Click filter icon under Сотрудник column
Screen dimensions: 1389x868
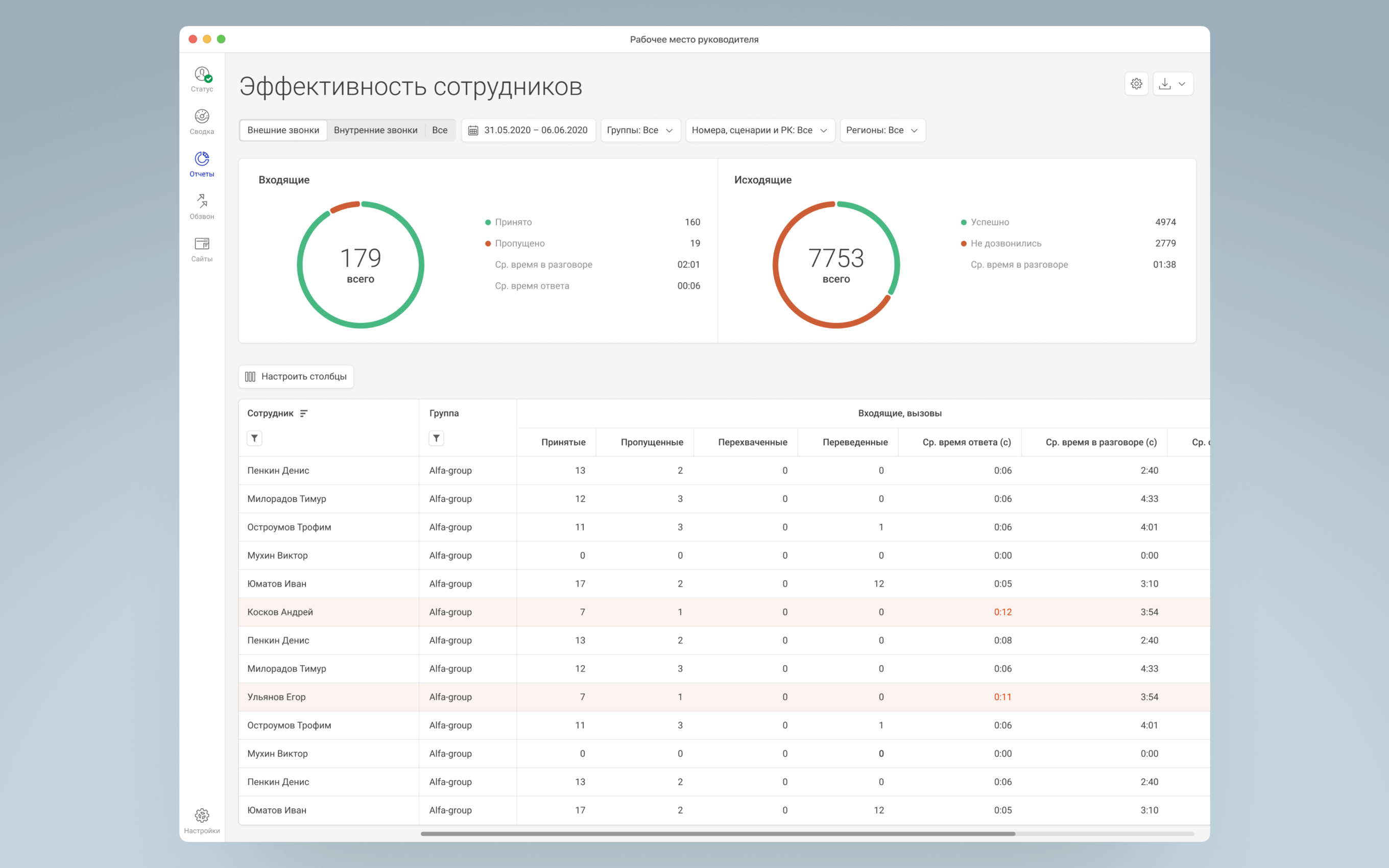254,439
